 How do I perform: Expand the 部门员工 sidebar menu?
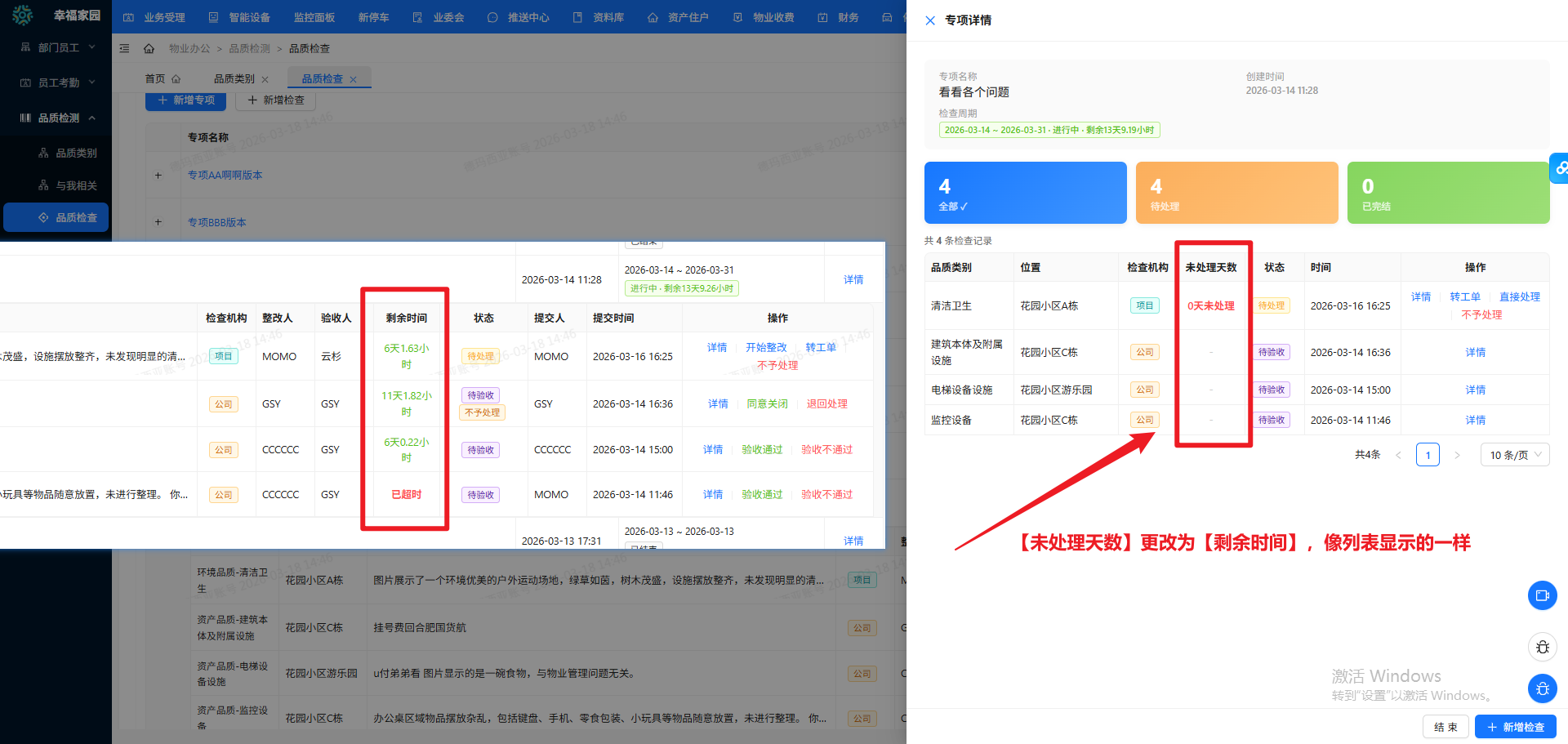point(57,48)
